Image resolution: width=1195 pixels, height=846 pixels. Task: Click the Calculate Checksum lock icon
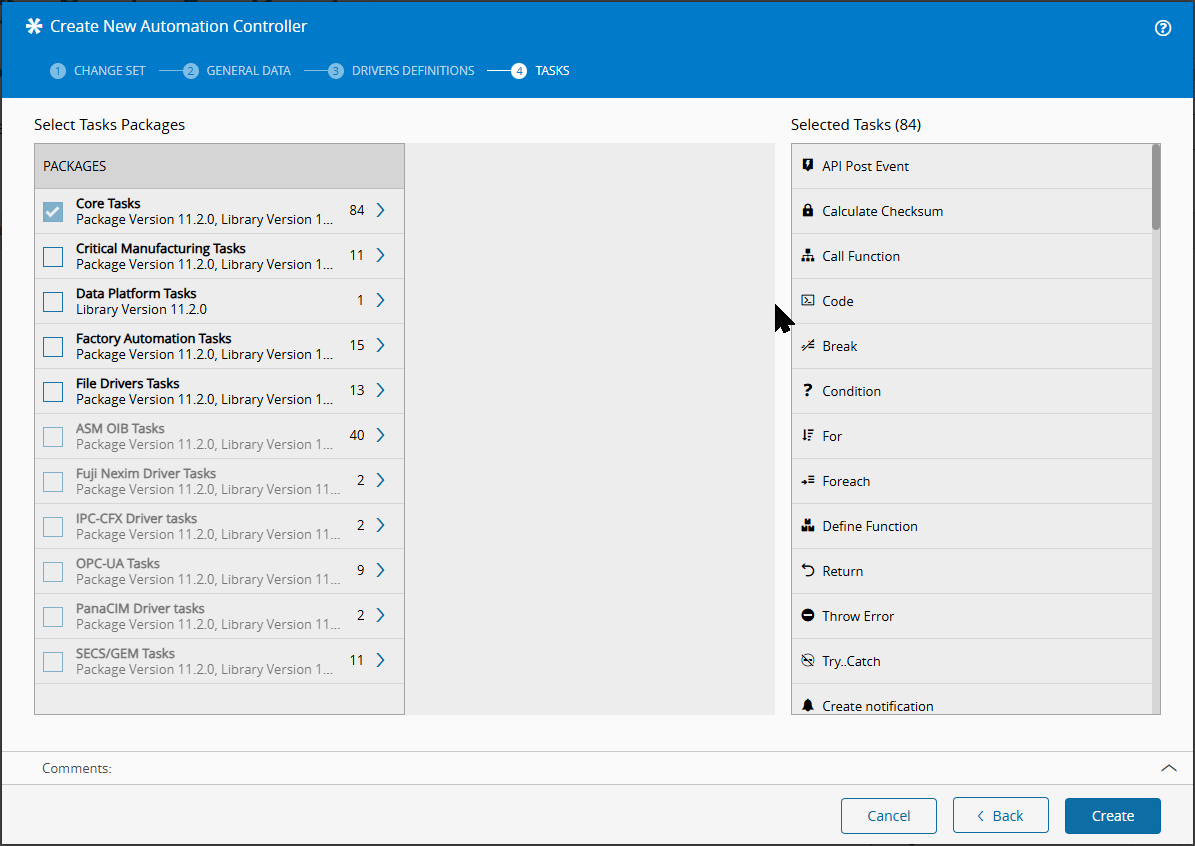(808, 211)
